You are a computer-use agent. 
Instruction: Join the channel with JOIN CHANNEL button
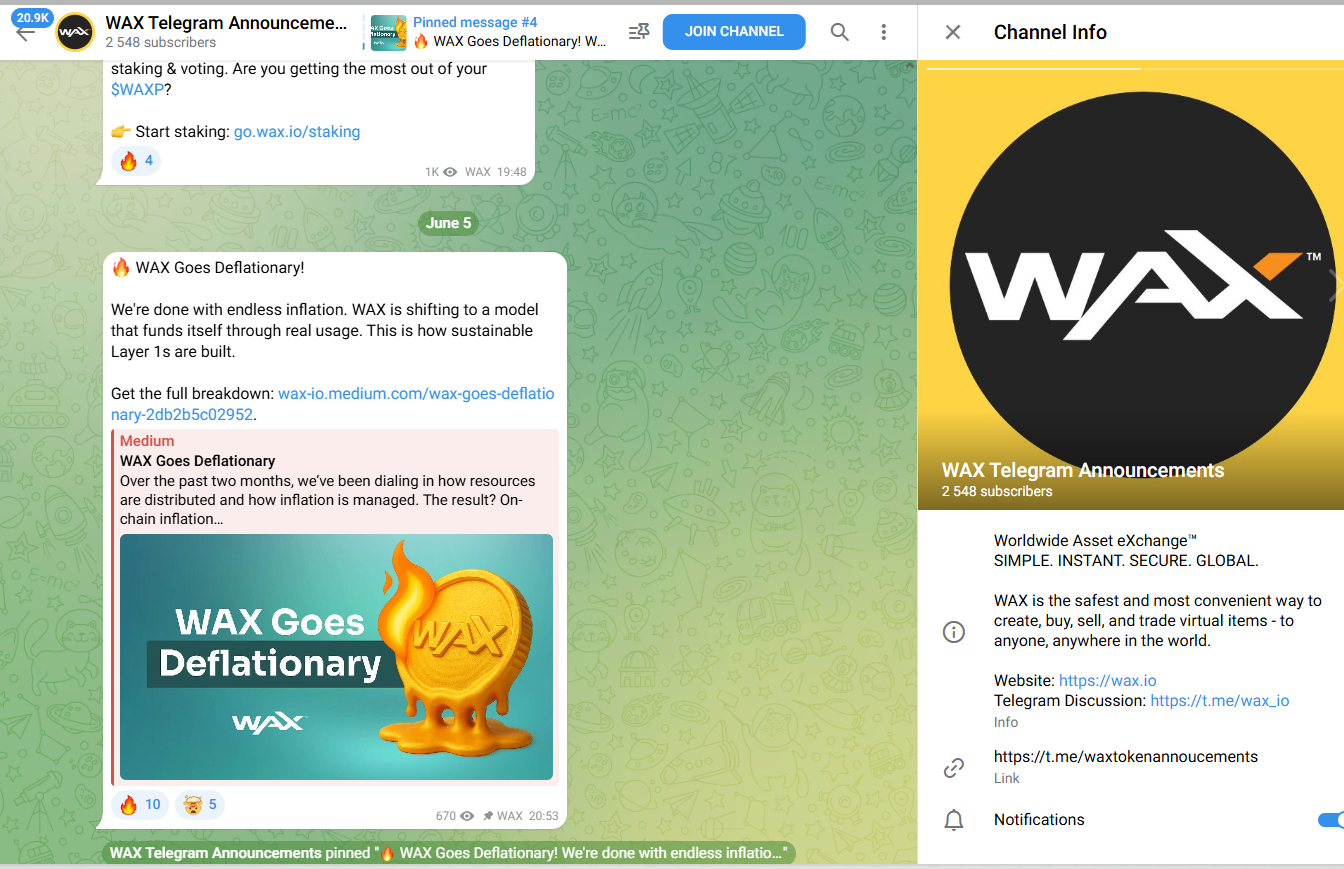point(734,32)
